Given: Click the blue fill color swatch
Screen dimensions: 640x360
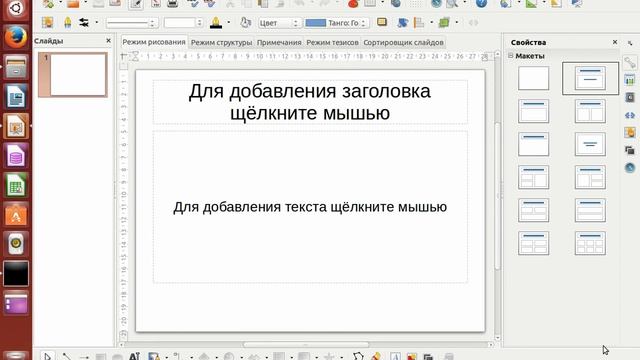Looking at the screenshot, I should (x=316, y=23).
